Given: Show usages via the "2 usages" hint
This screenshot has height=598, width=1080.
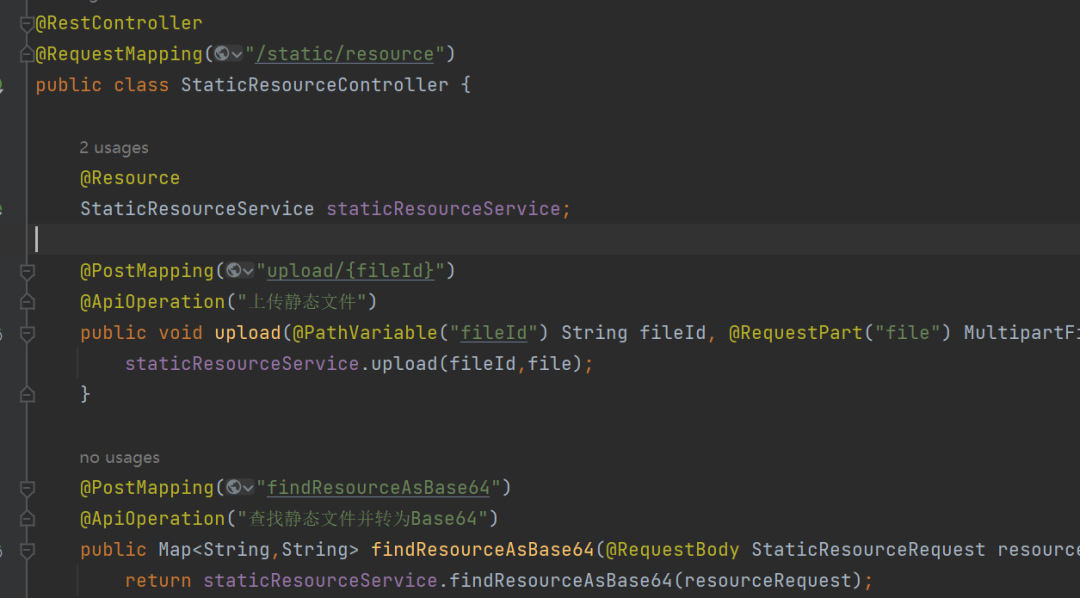Looking at the screenshot, I should point(114,147).
